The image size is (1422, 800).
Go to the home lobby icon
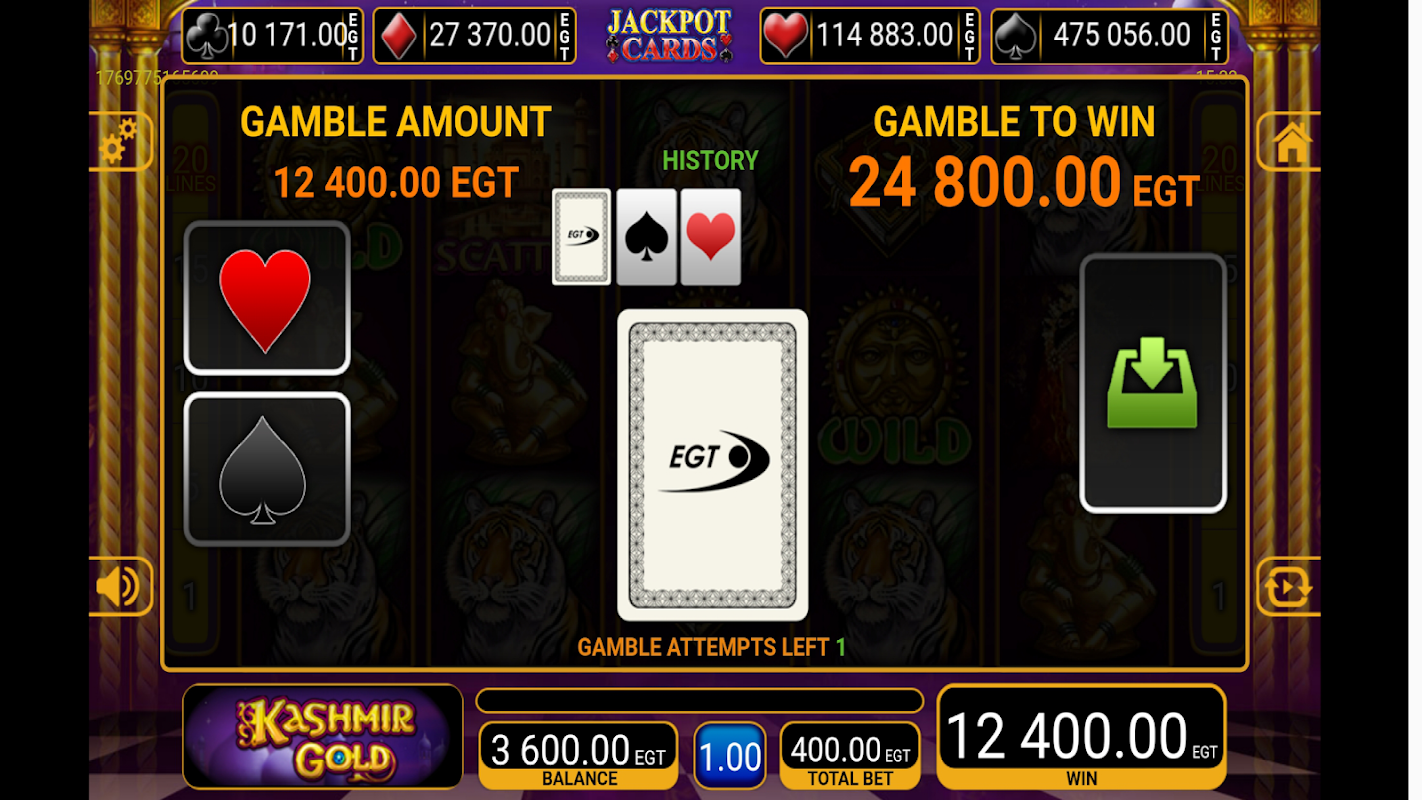tap(1289, 142)
